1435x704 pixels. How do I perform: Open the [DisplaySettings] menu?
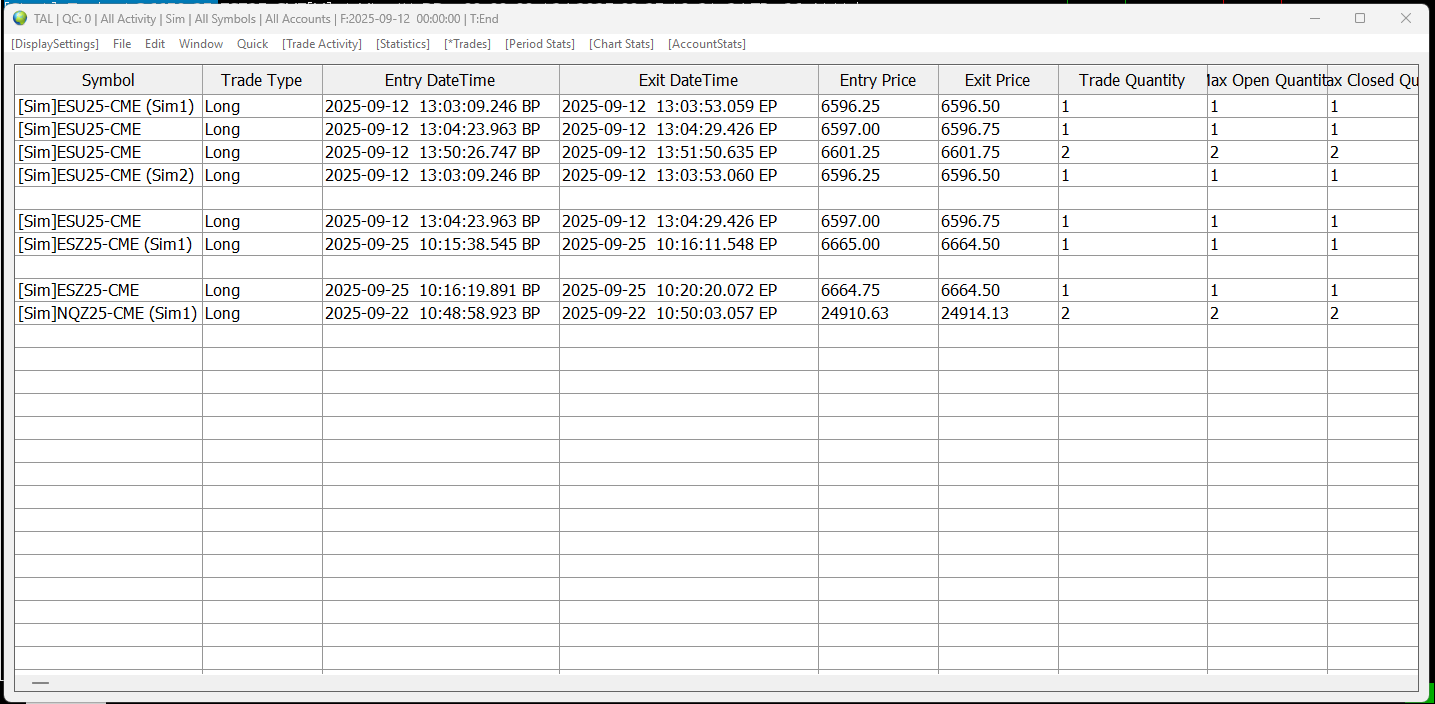pos(55,44)
